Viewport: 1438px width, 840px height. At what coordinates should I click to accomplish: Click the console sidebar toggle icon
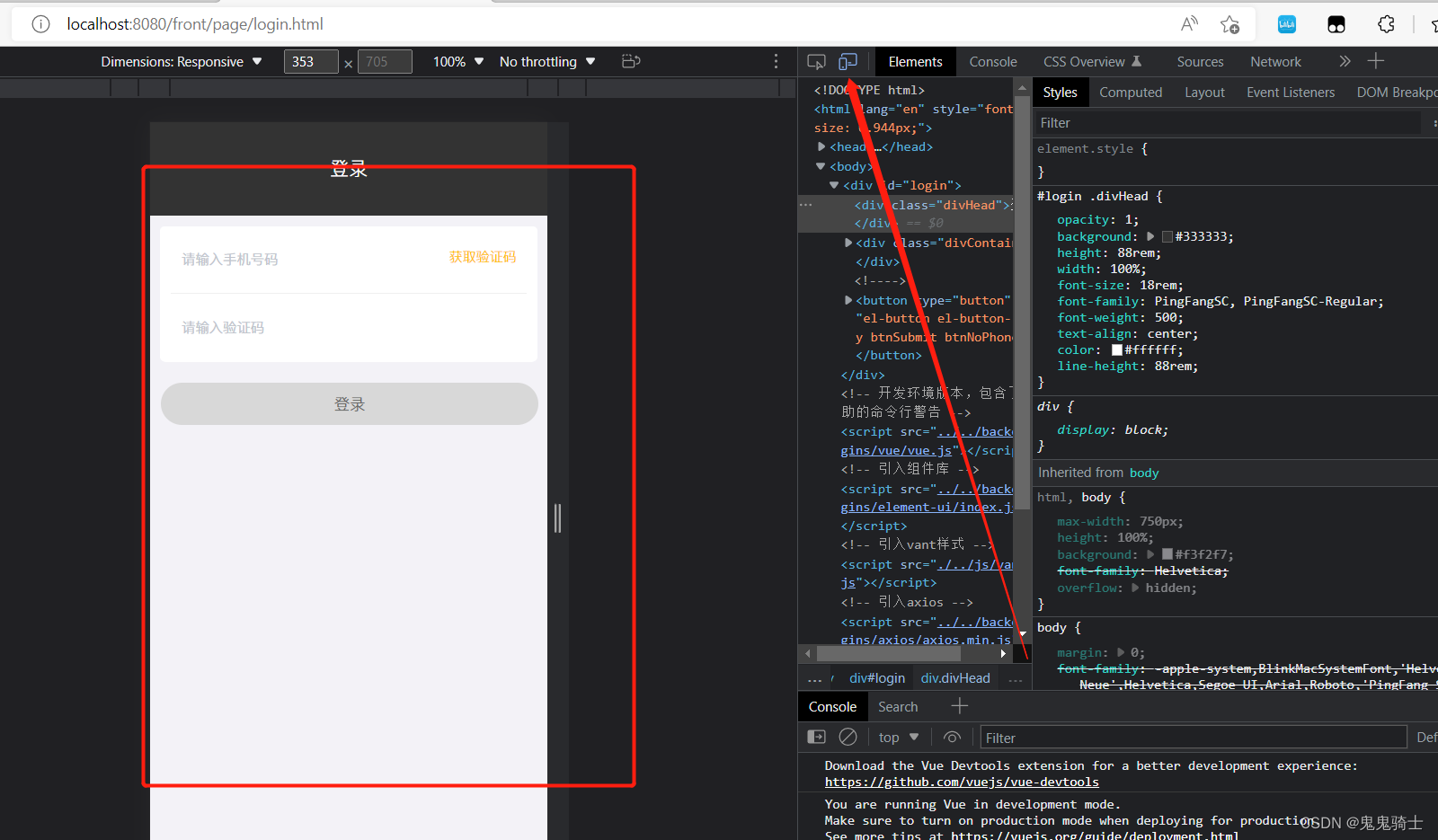click(816, 737)
